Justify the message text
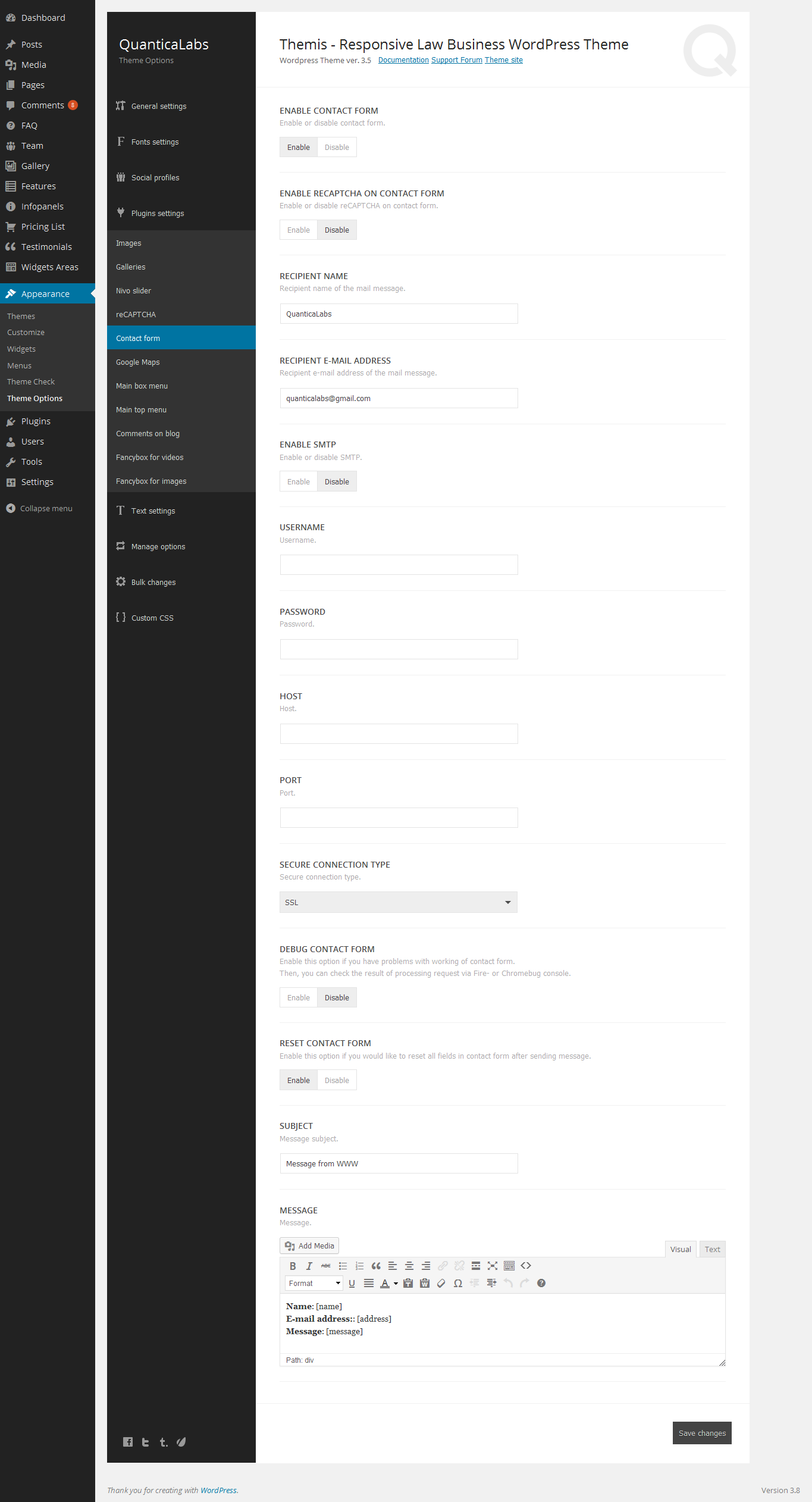Image resolution: width=812 pixels, height=1502 pixels. (x=369, y=1283)
